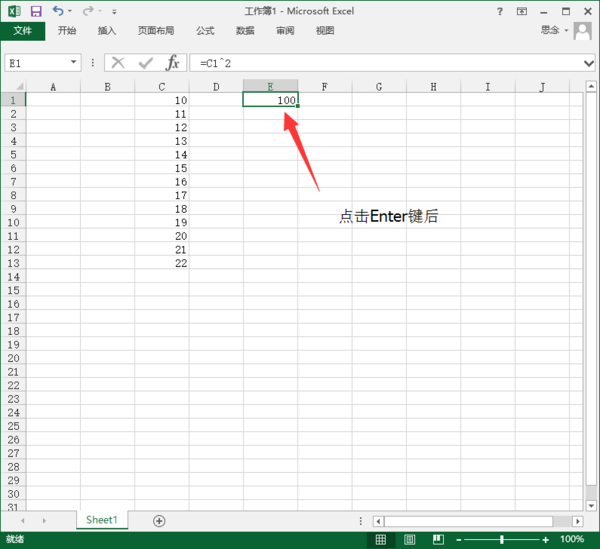This screenshot has width=600, height=549.
Task: Open Customize Quick Access Toolbar dropdown
Action: pyautogui.click(x=113, y=12)
